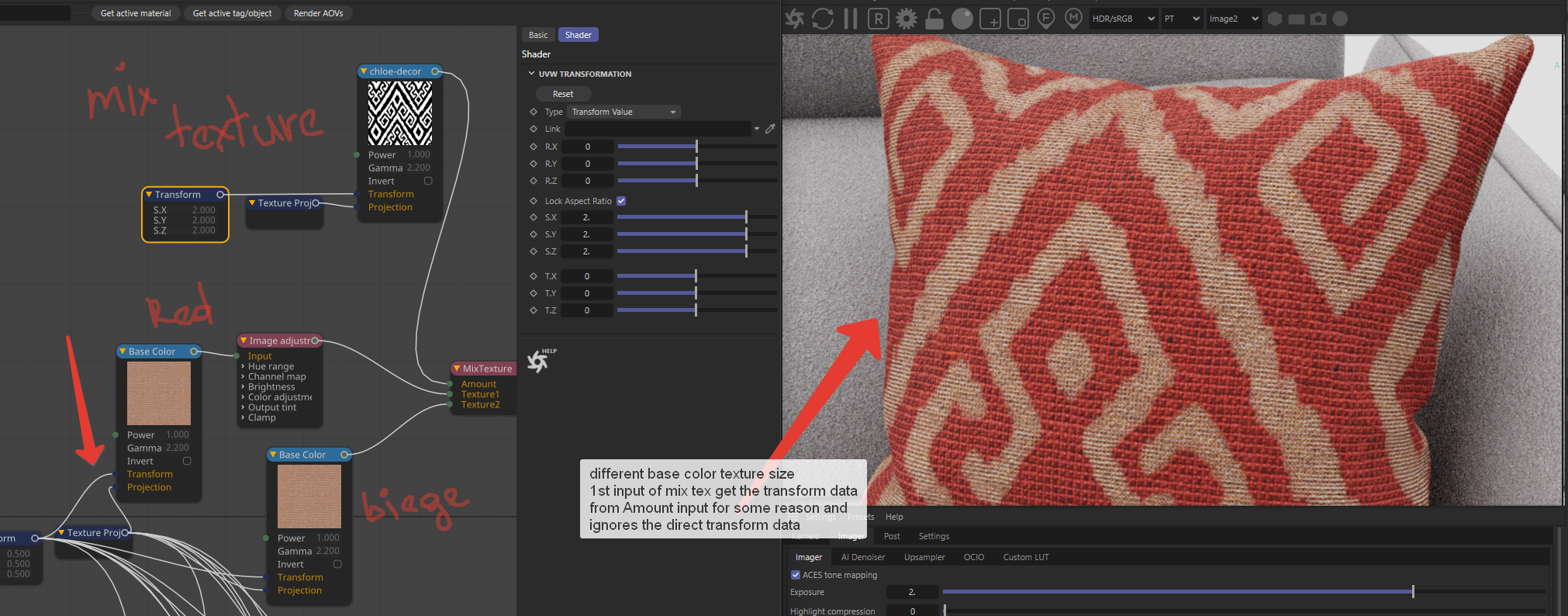The image size is (1568, 616).
Task: Open the Help menu in settings panel
Action: [x=894, y=517]
